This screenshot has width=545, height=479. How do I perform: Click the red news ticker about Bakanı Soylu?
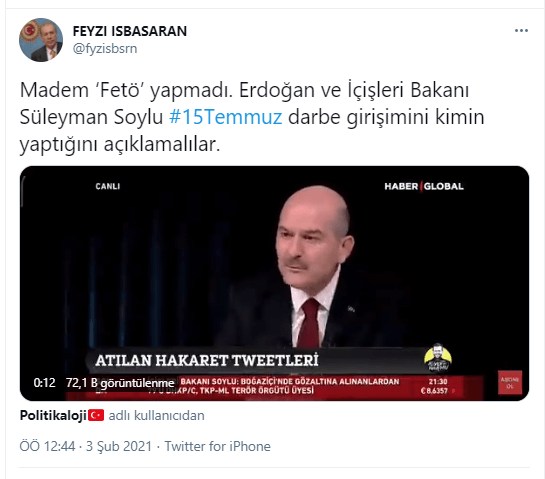tap(290, 386)
